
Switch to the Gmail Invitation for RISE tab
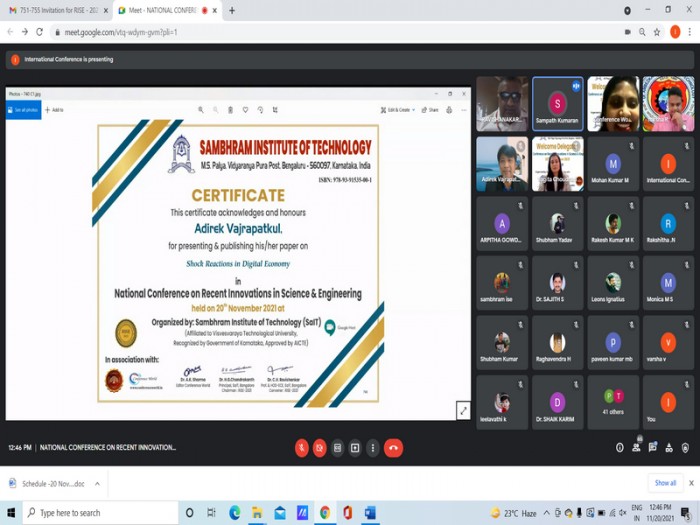57,10
